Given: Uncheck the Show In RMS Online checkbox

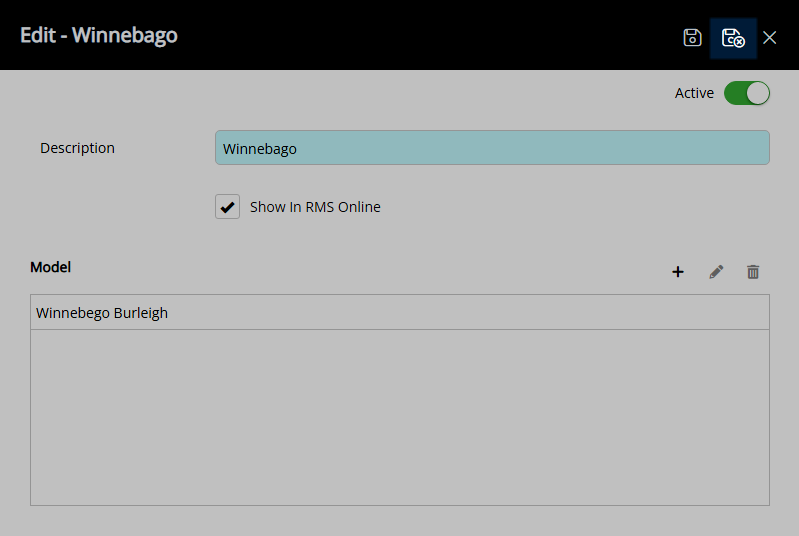Looking at the screenshot, I should tap(228, 207).
